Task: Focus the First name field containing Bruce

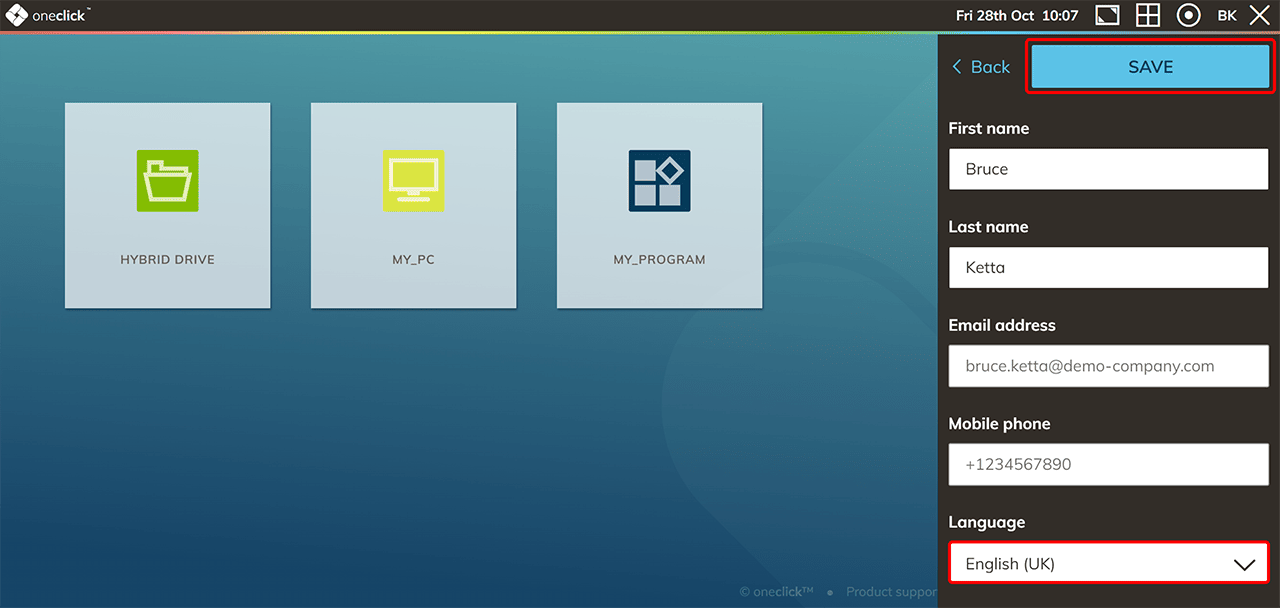Action: (x=1108, y=169)
